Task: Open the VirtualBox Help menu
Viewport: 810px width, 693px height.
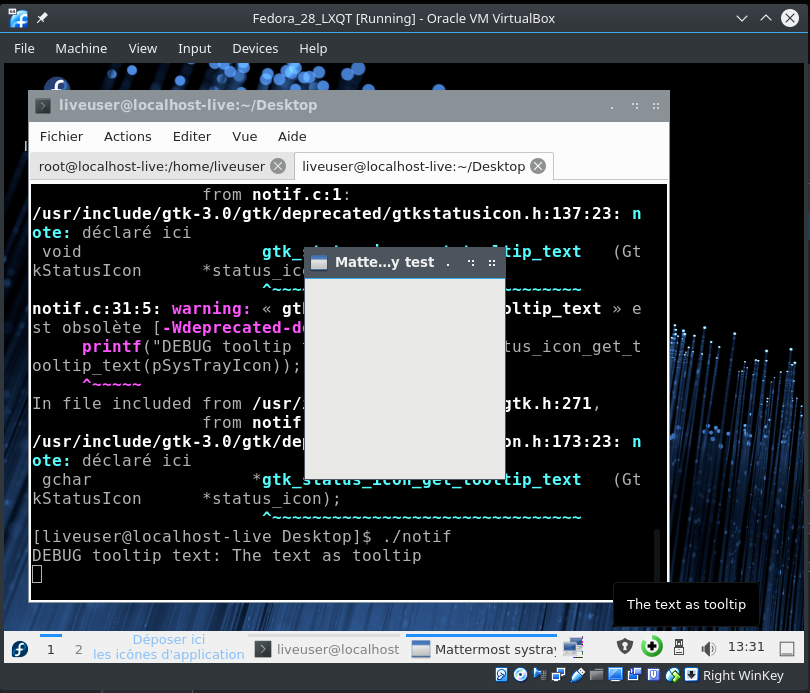Action: pos(313,49)
